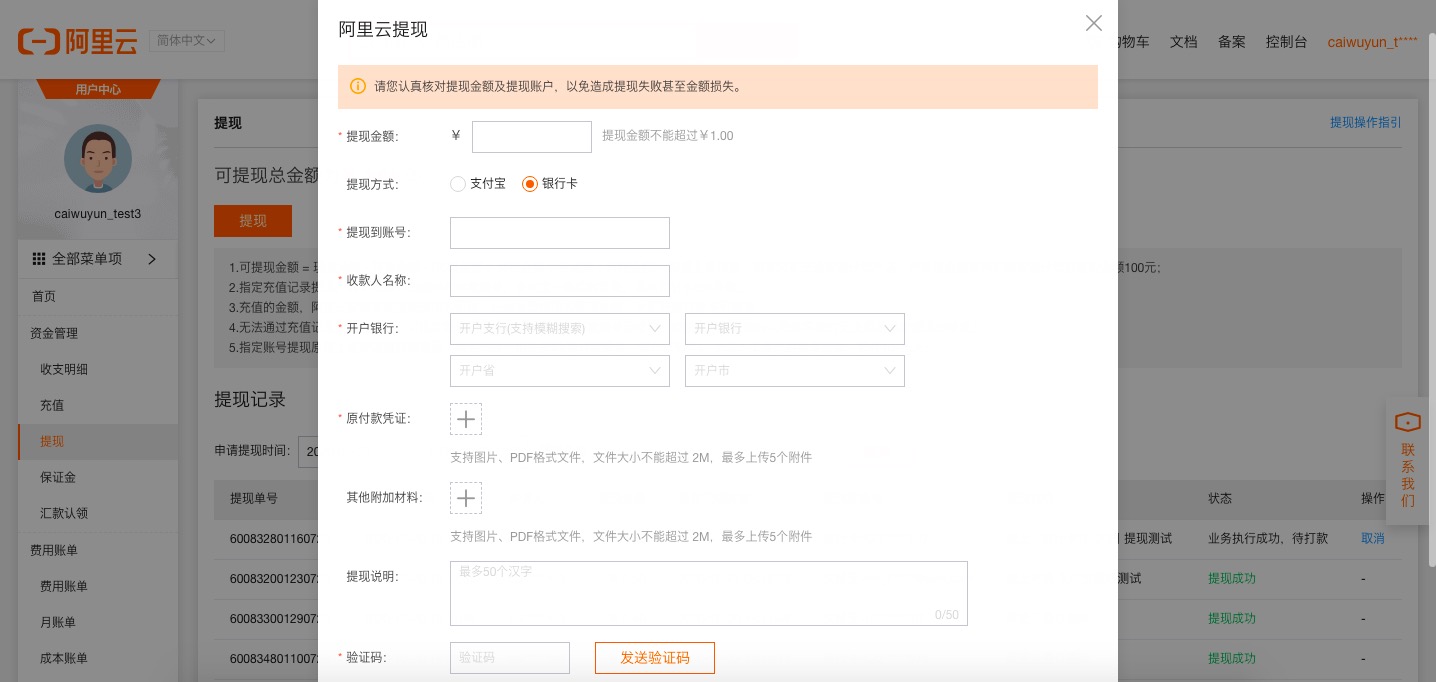Open the 开户支行 search dropdown

(560, 329)
